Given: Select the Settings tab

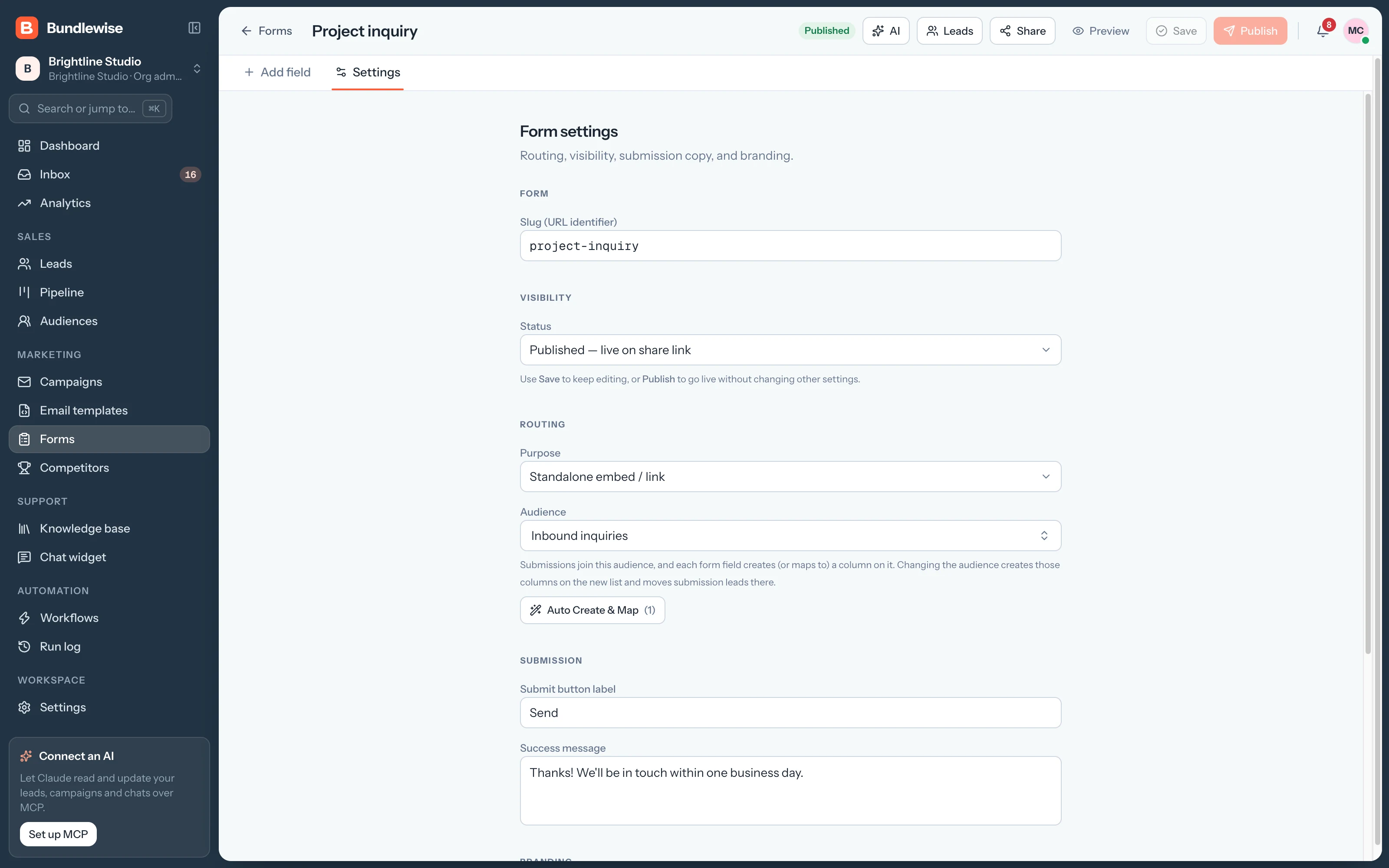Looking at the screenshot, I should [368, 72].
